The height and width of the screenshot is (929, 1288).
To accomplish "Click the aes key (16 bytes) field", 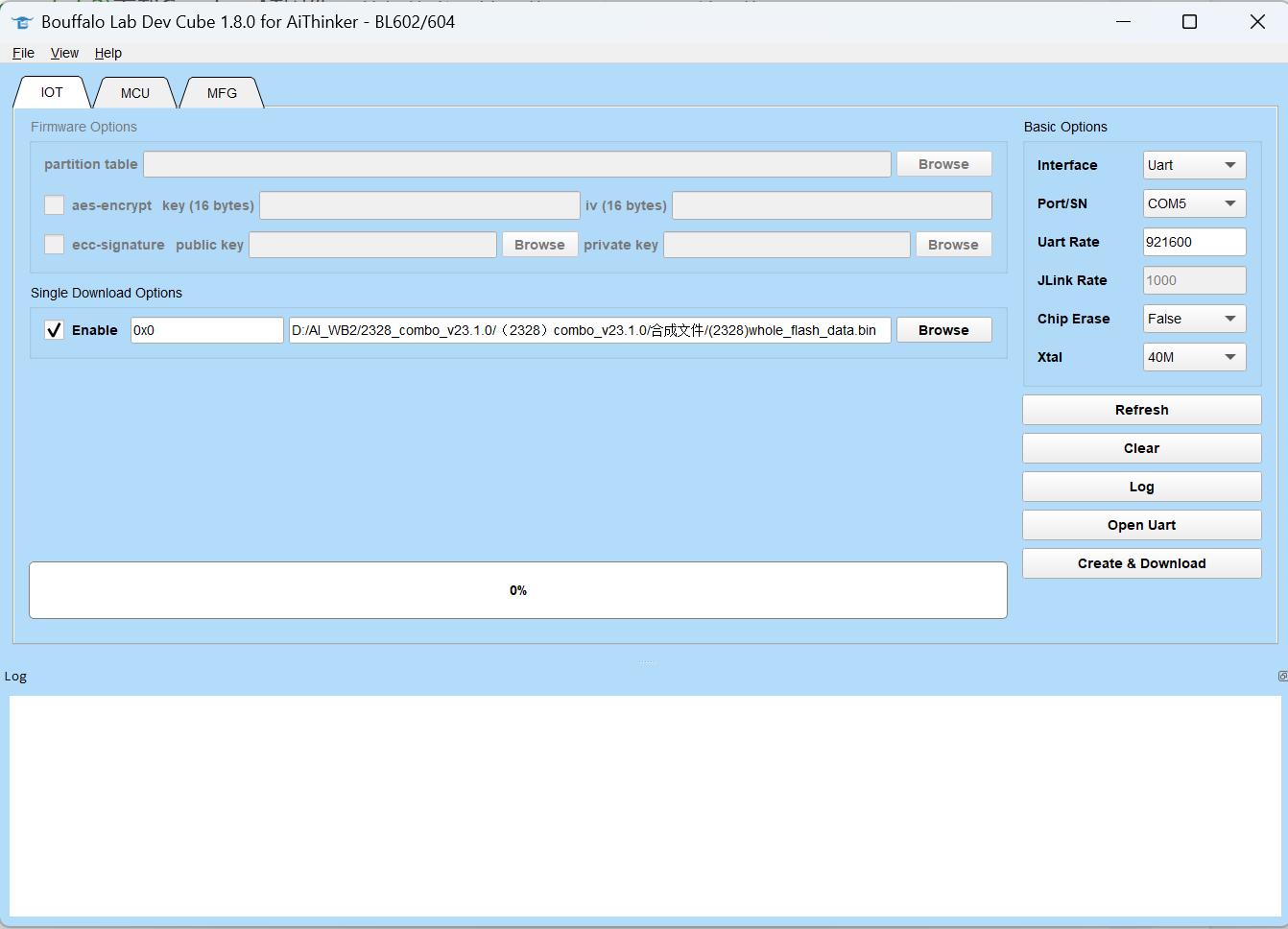I will click(419, 205).
